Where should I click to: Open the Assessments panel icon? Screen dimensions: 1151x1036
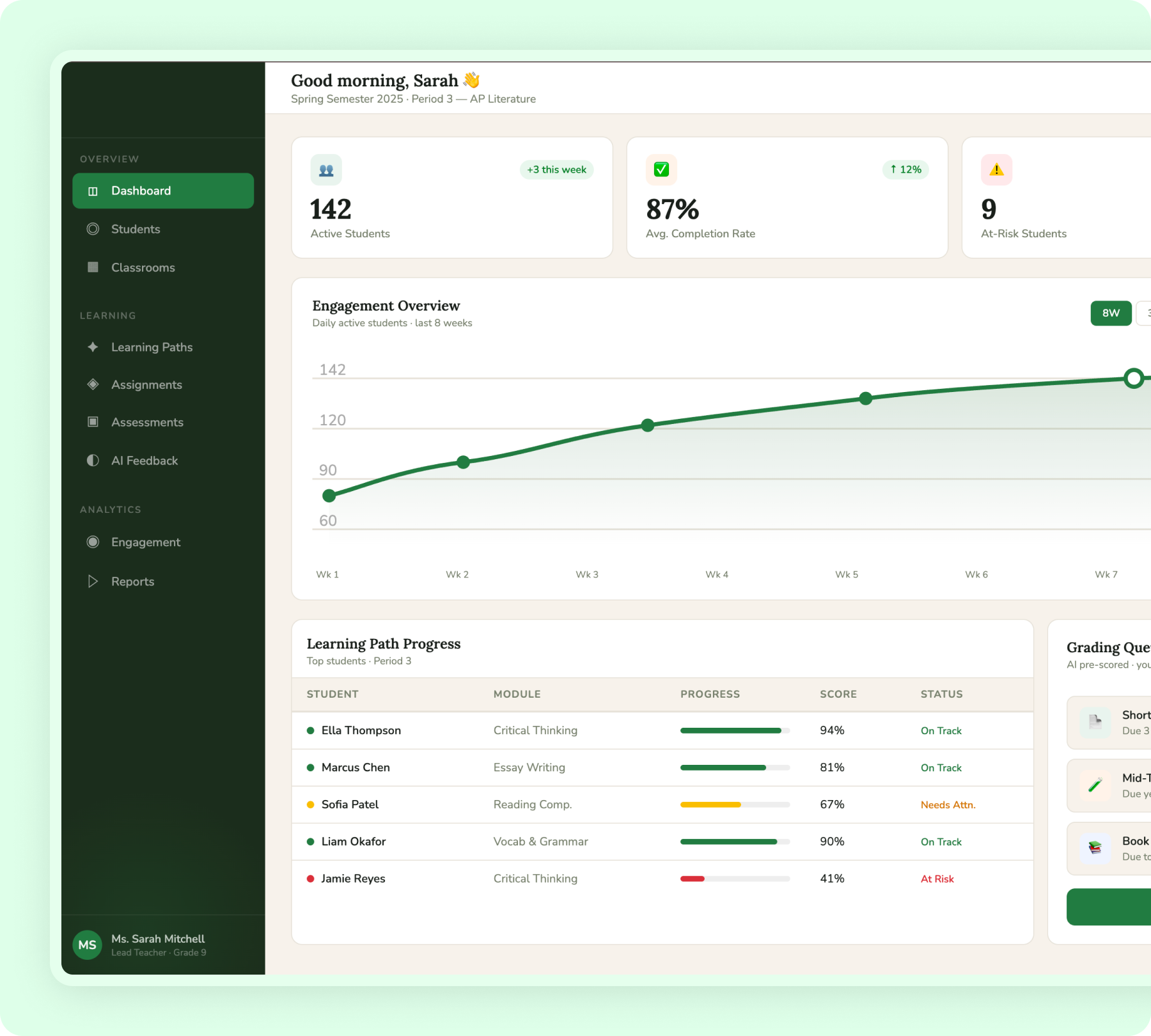pos(93,422)
